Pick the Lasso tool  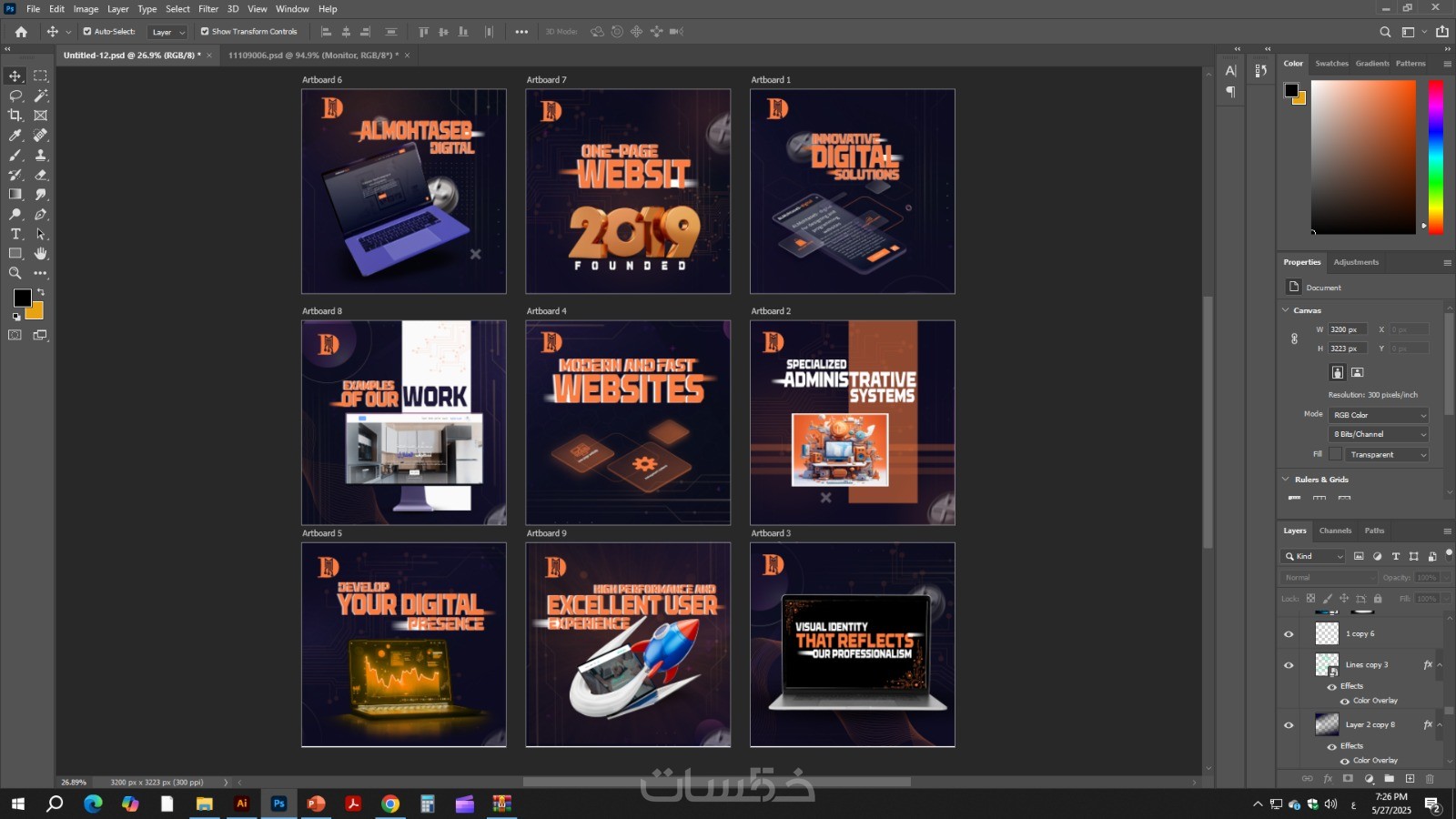(15, 96)
